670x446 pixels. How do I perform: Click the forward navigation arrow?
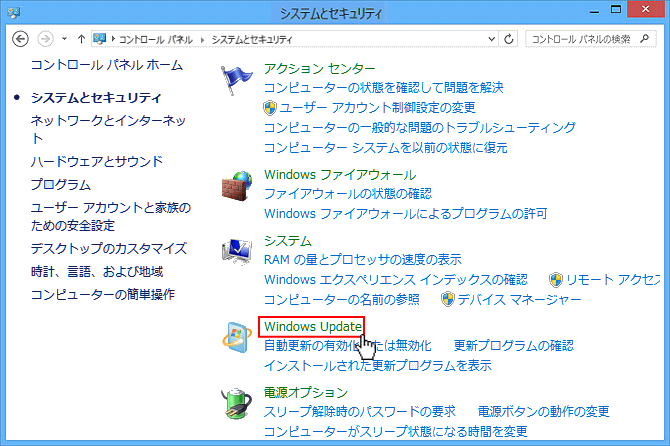click(45, 39)
